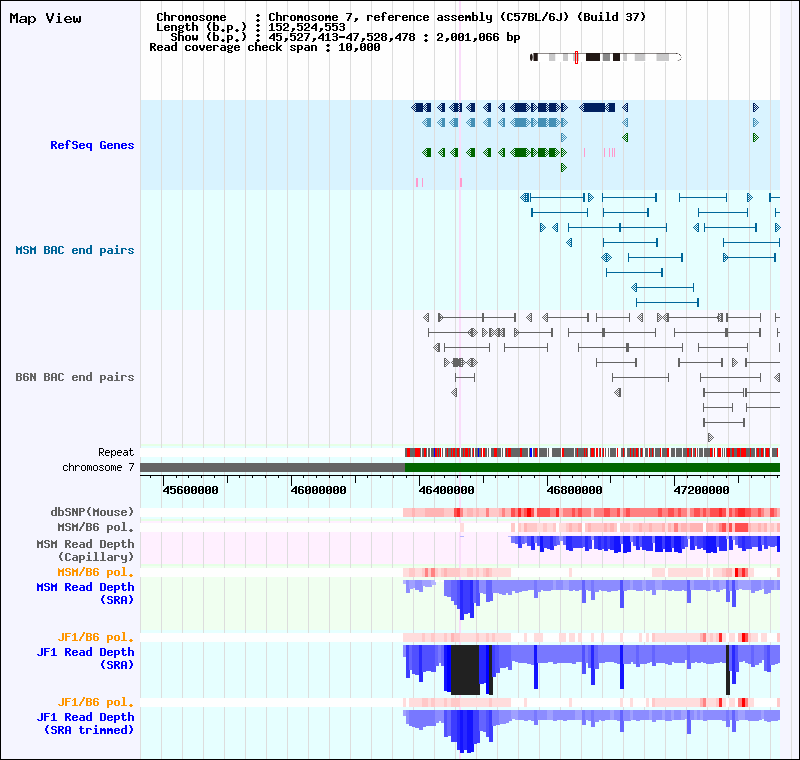
Task: Click the green chromosome 7 assembled-region bar
Action: (592, 468)
